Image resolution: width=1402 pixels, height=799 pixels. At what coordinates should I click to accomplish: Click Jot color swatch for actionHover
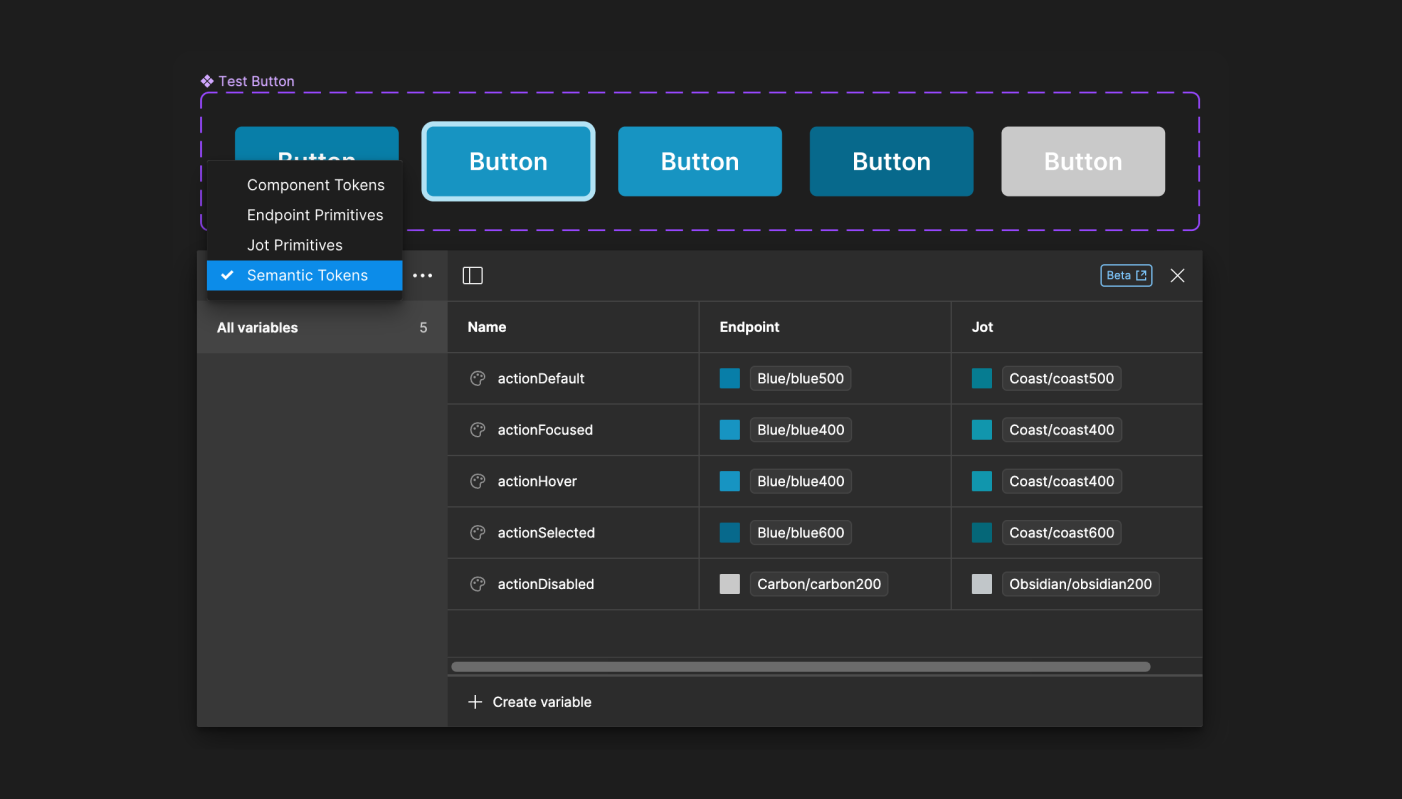982,481
